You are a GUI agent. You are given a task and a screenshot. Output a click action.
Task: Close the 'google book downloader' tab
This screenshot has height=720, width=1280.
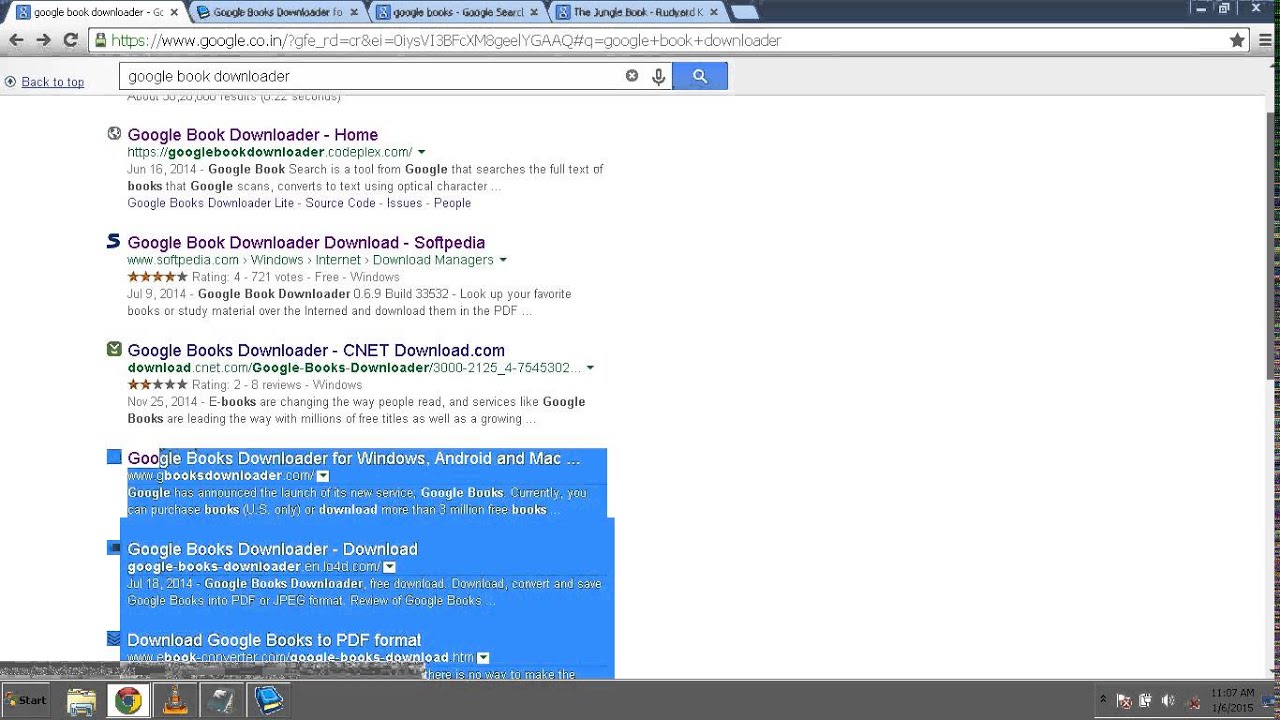tap(174, 13)
